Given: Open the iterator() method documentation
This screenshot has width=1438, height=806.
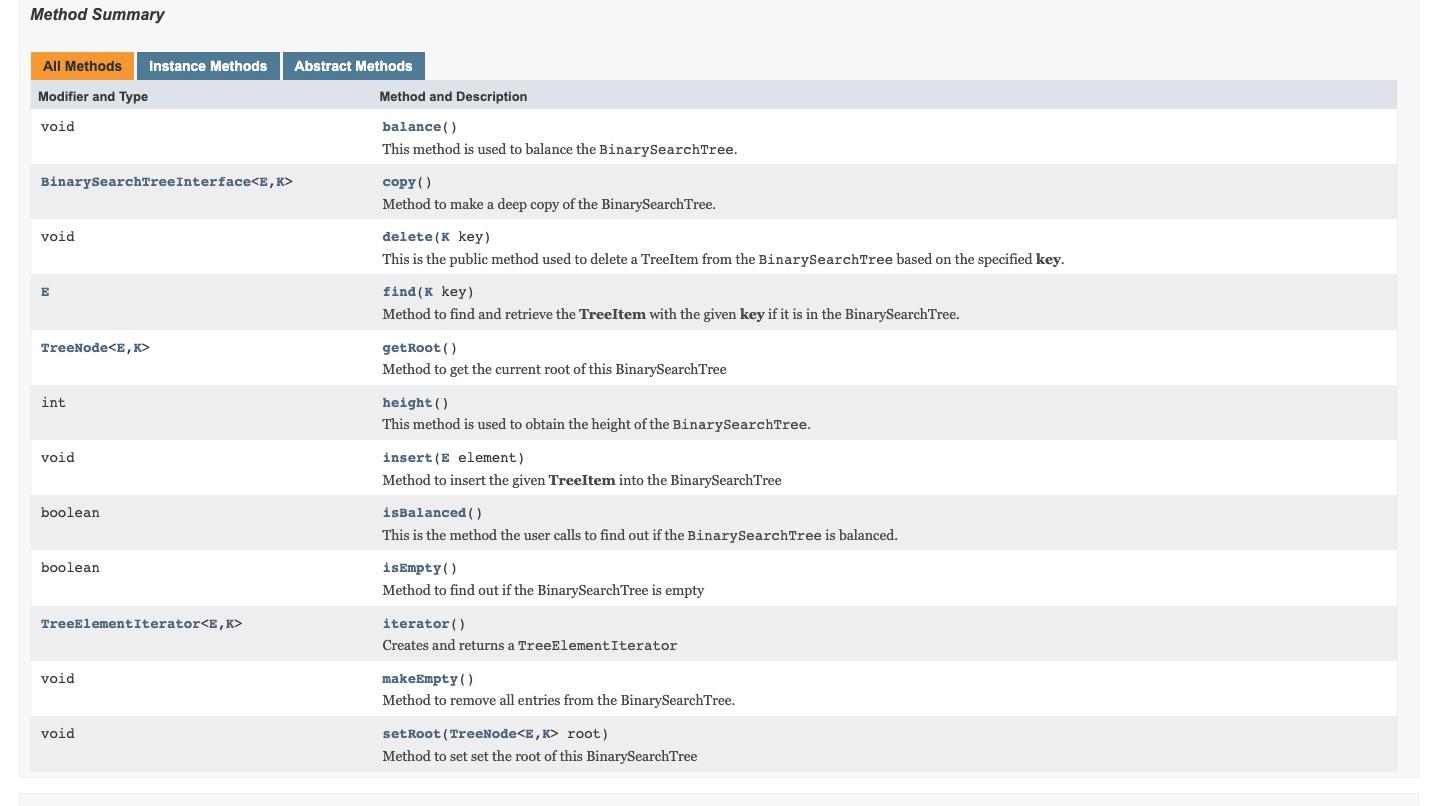Looking at the screenshot, I should point(415,623).
